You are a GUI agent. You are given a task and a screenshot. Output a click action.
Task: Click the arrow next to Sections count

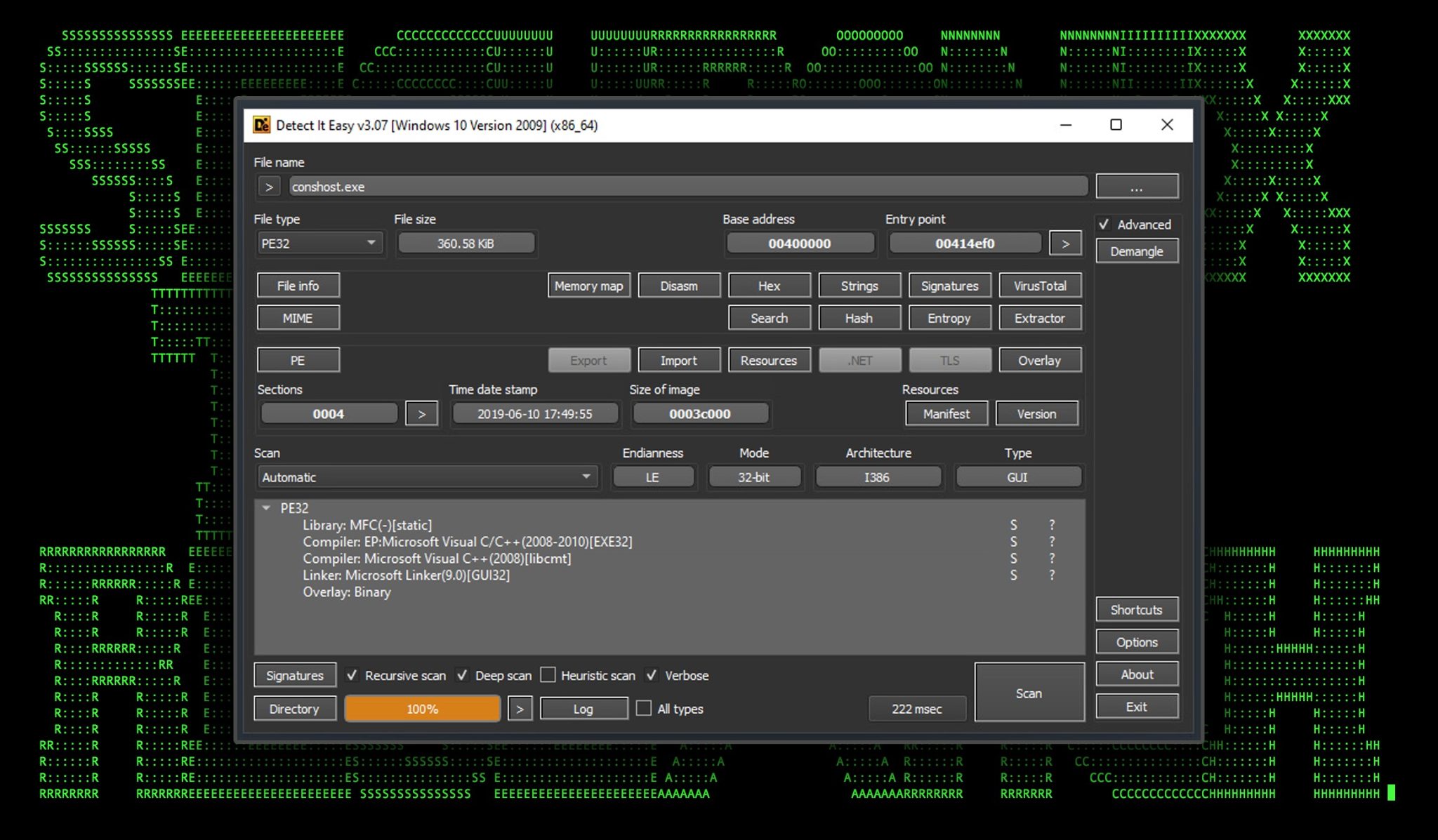[x=421, y=414]
